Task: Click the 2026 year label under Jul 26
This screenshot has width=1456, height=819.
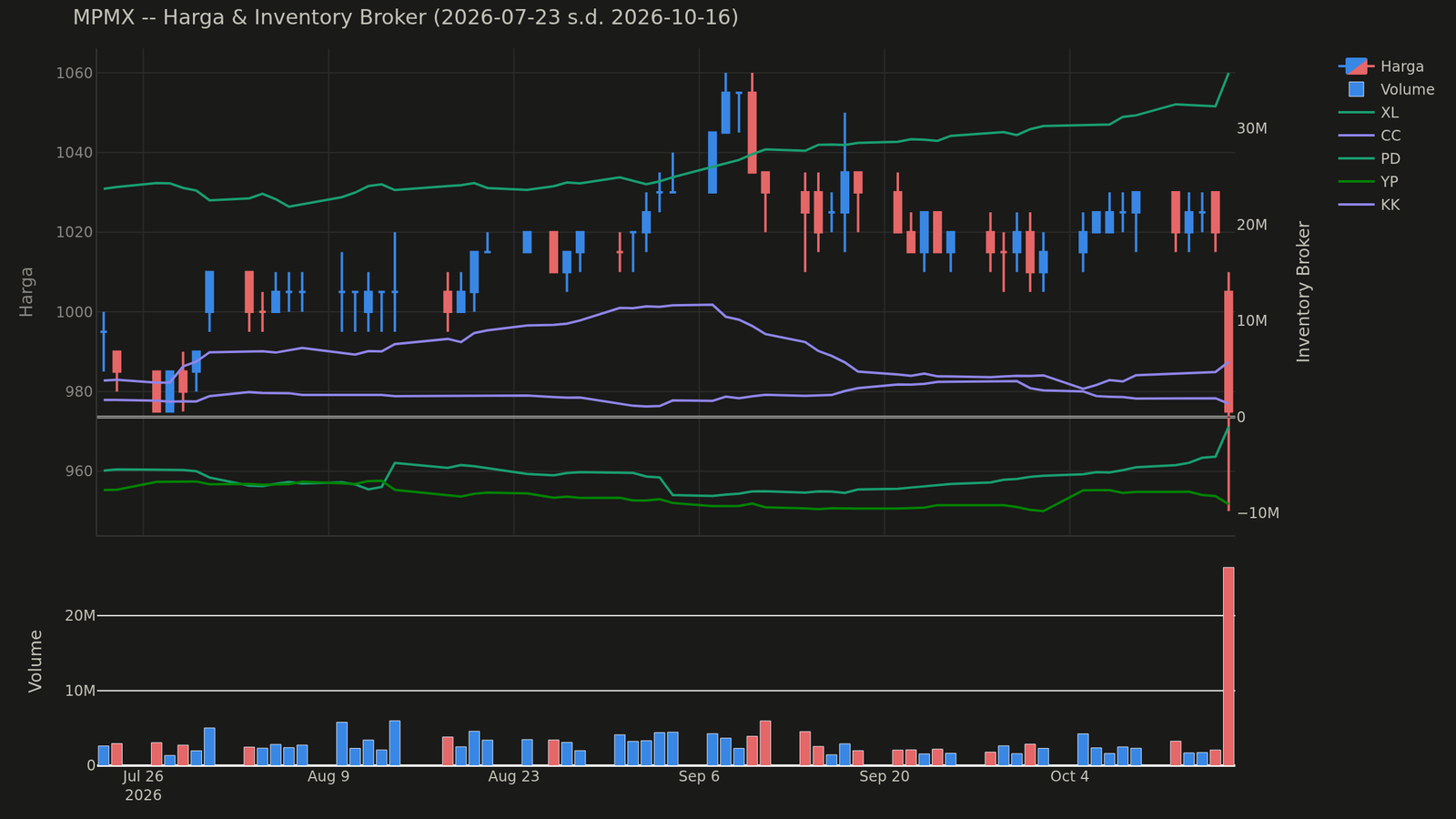Action: point(143,795)
